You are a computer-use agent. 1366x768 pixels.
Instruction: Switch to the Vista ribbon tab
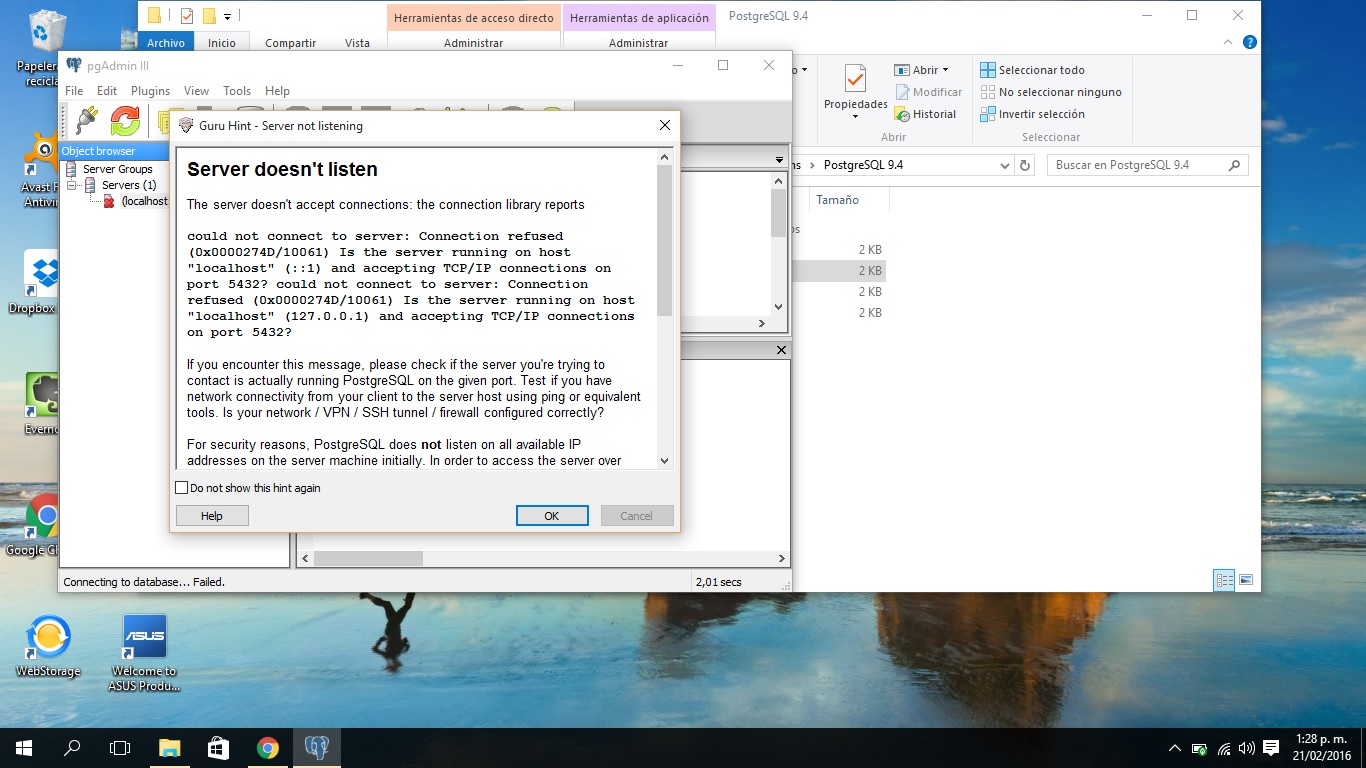(357, 43)
